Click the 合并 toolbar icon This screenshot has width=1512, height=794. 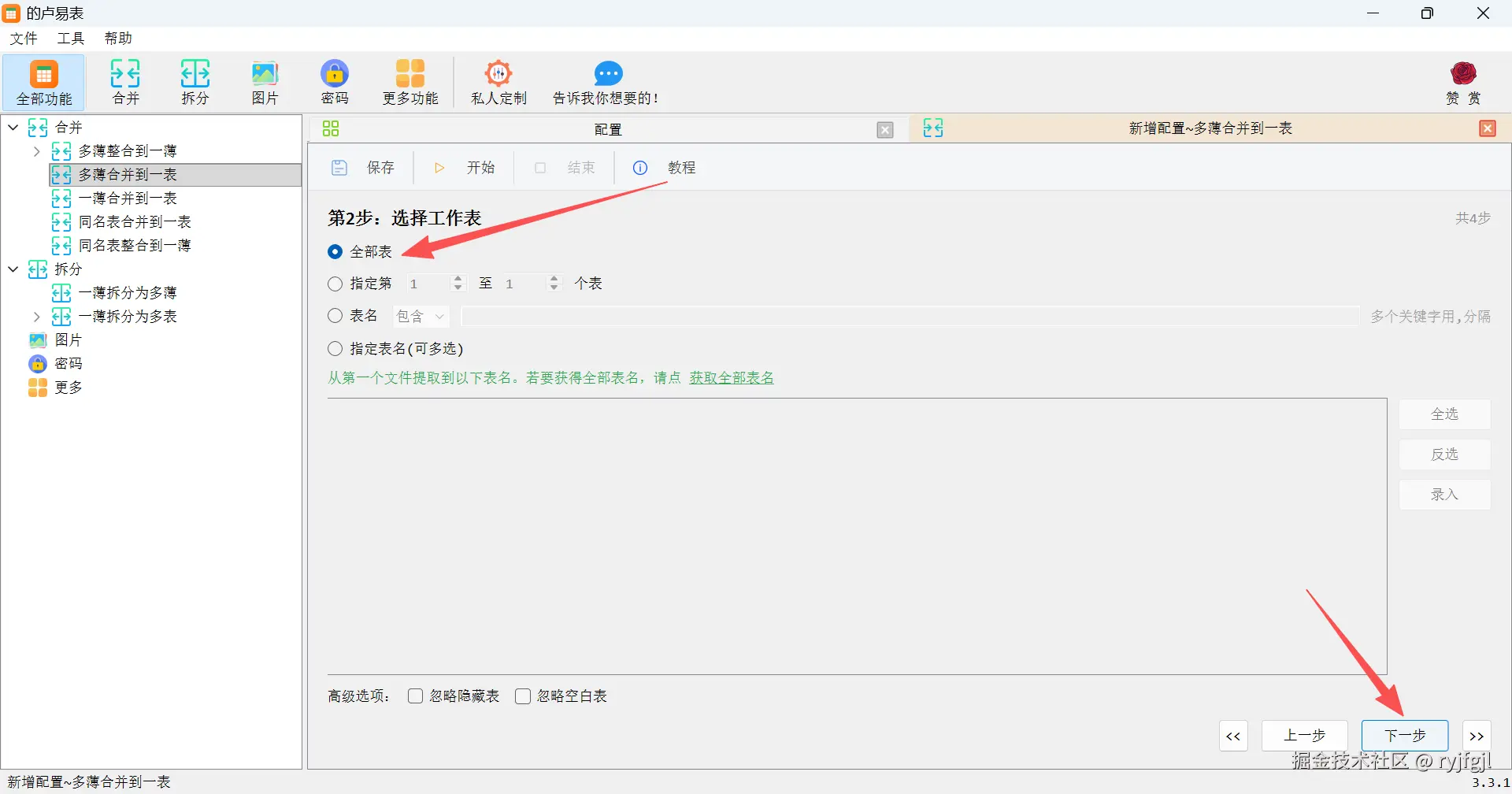[x=125, y=81]
